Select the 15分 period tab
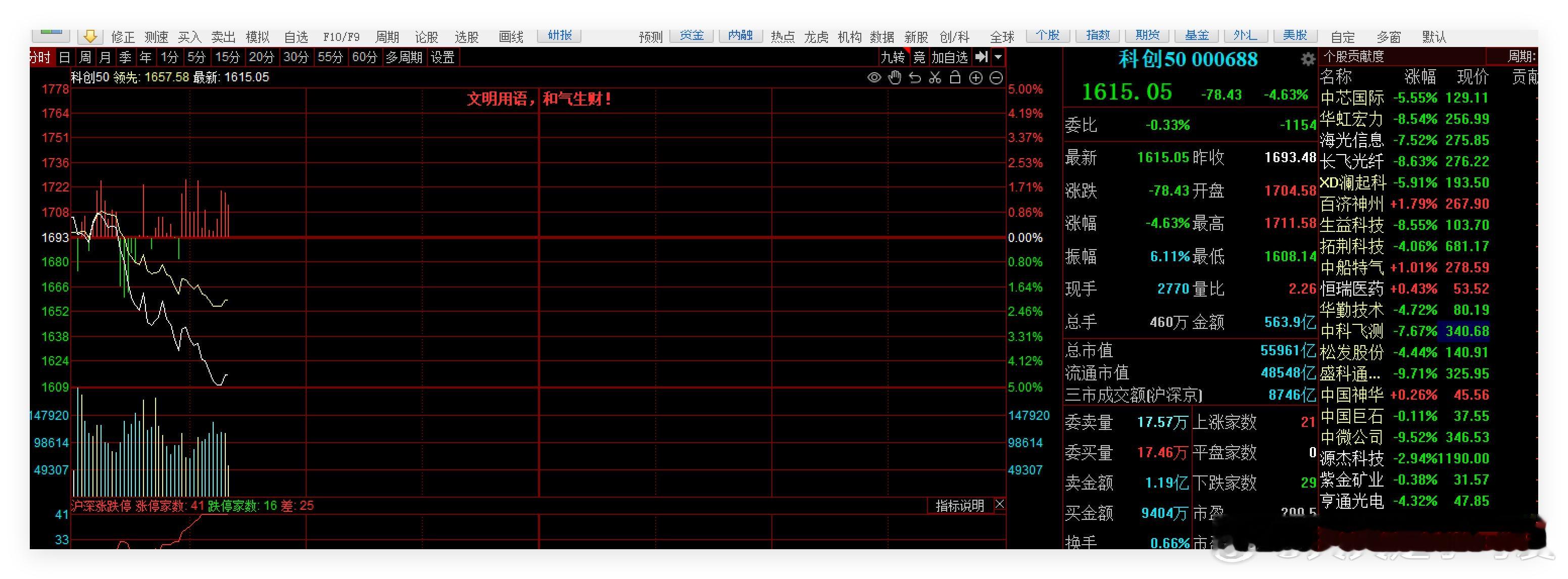The width and height of the screenshot is (1568, 579). tap(228, 57)
